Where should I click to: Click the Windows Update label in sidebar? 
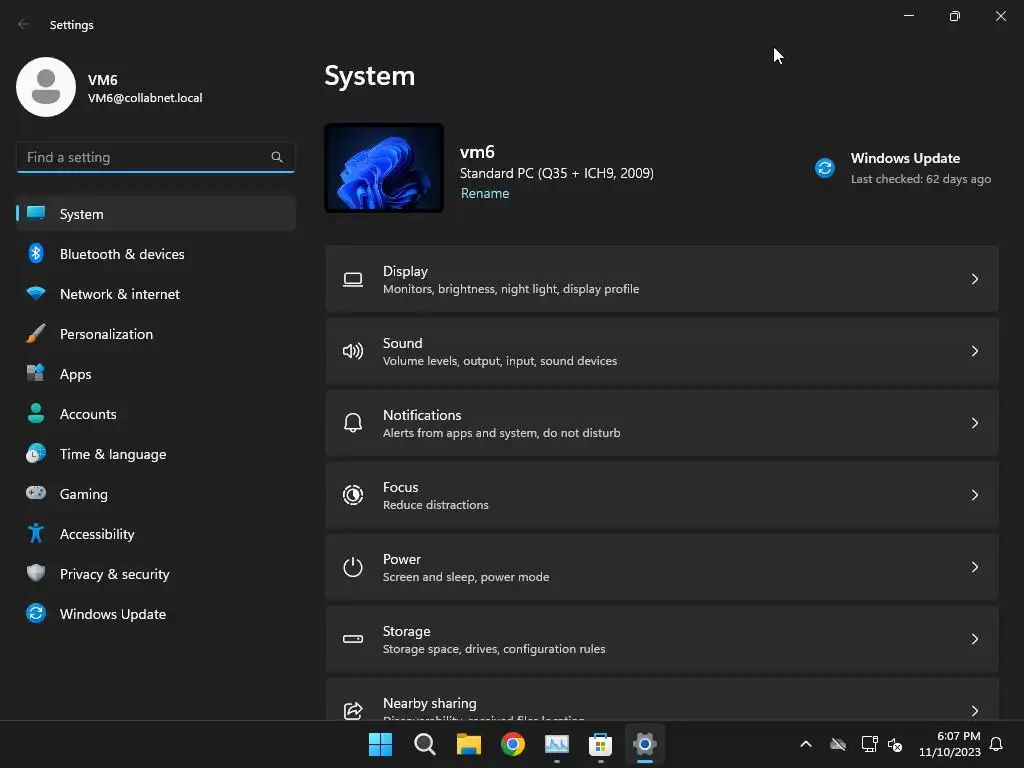coord(112,614)
